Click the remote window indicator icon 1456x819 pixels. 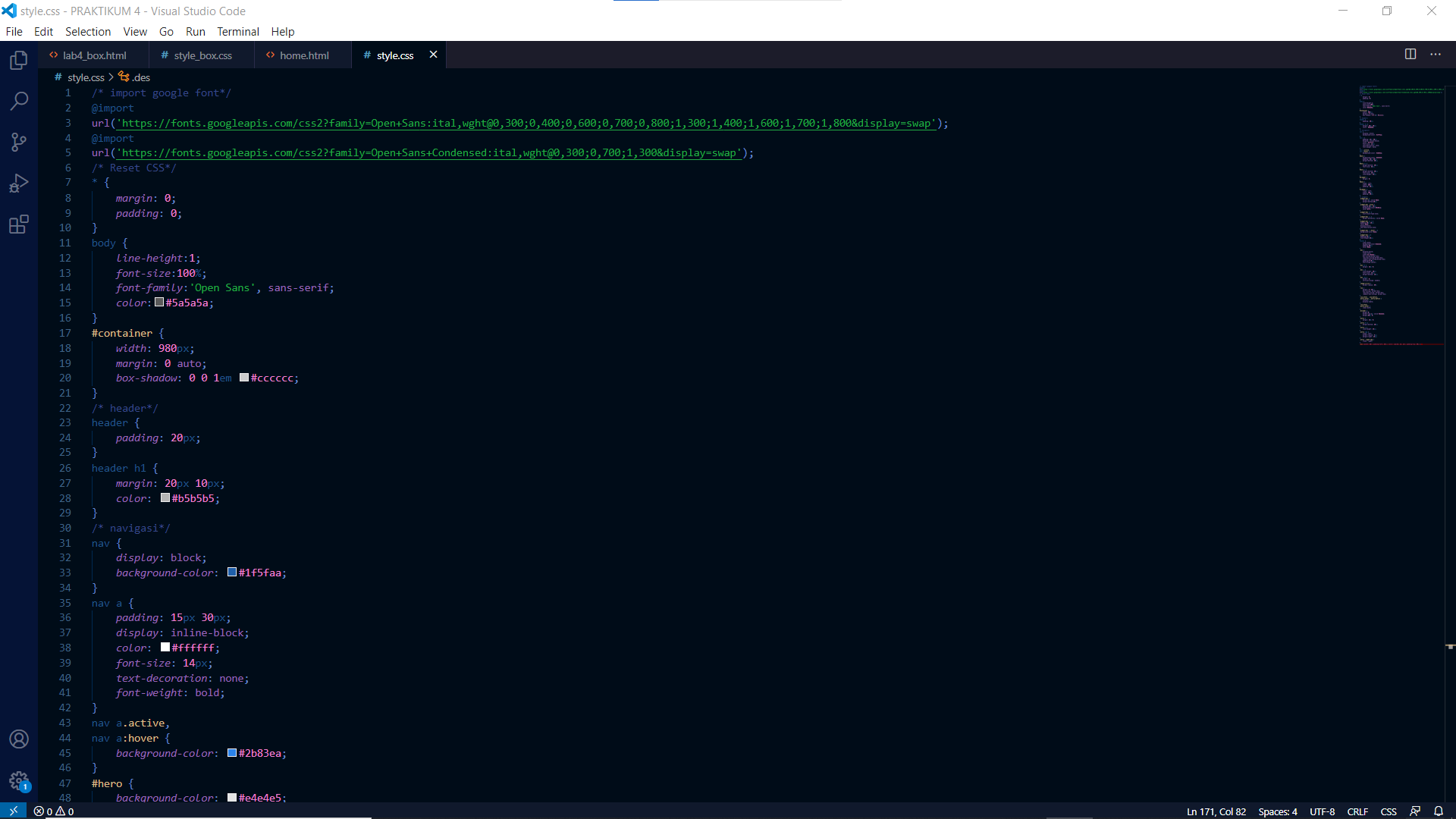tap(14, 811)
